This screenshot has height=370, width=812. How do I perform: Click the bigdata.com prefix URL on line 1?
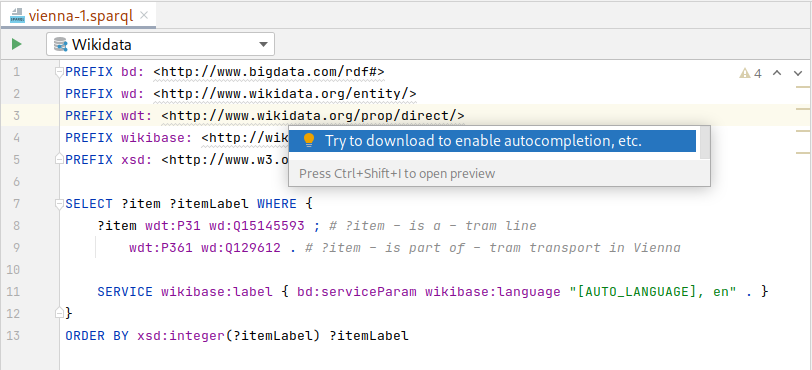point(269,72)
